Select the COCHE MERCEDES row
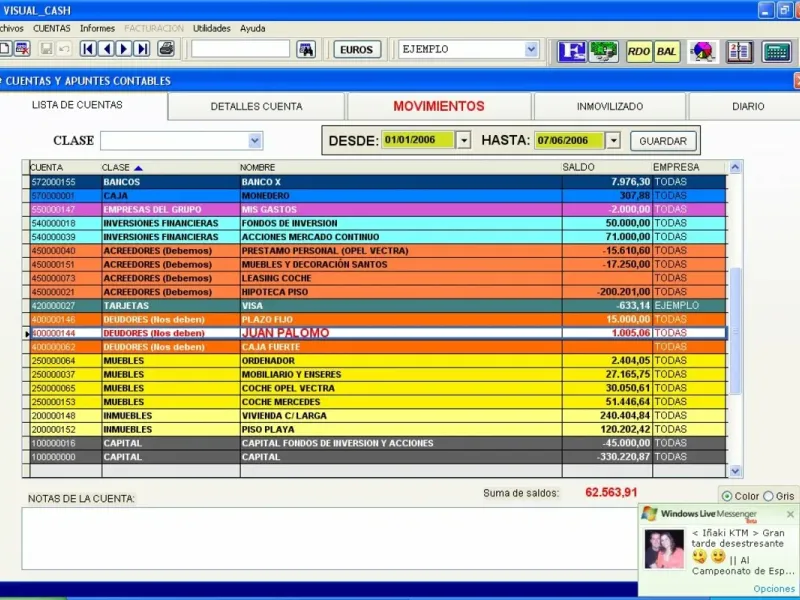Screen dimensions: 800x600 379,402
